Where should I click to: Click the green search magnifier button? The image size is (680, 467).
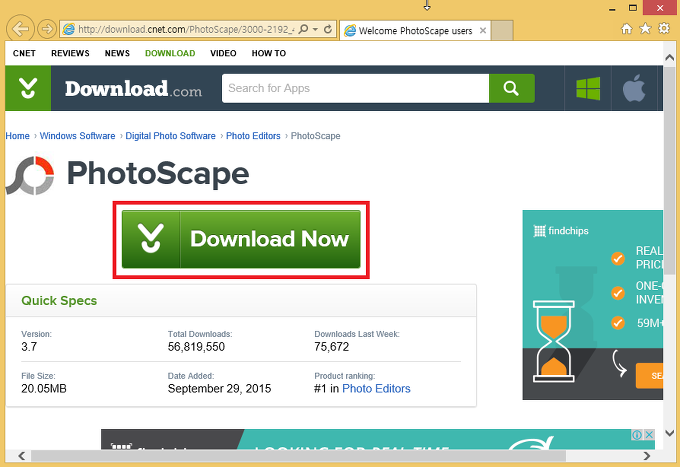512,88
